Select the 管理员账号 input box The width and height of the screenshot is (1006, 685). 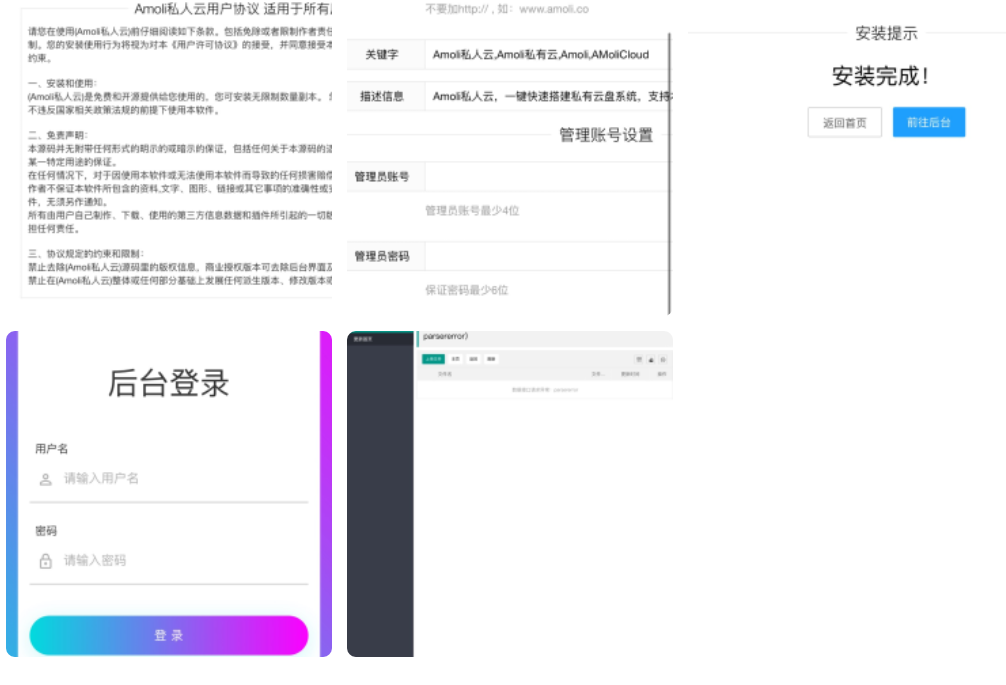[x=546, y=177]
